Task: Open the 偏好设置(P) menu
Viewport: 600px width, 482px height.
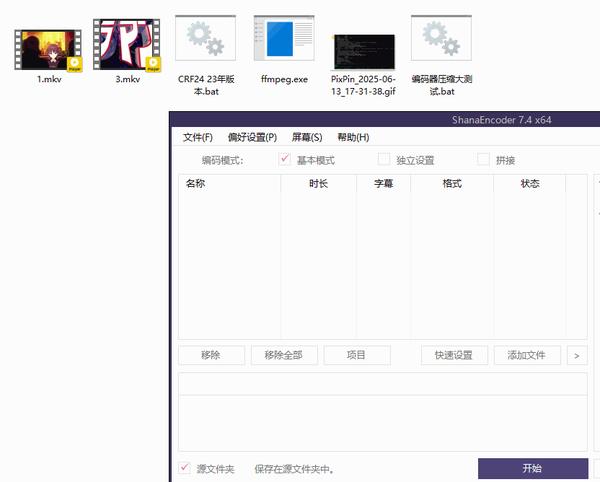Action: point(252,137)
